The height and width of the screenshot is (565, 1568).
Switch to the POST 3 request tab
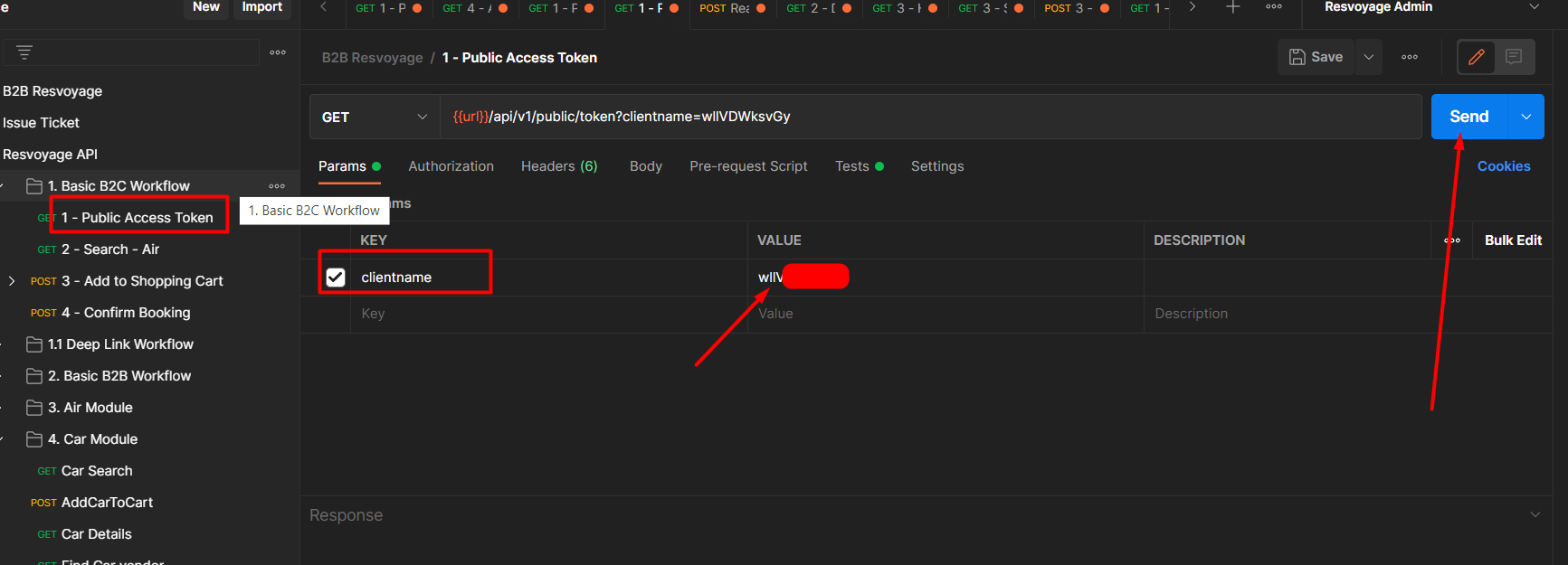click(x=1076, y=8)
